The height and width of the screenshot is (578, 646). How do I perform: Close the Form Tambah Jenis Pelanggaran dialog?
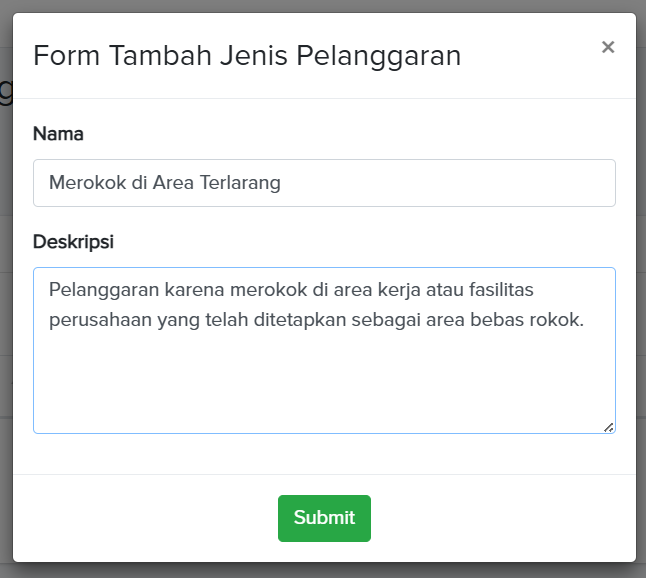[x=607, y=47]
